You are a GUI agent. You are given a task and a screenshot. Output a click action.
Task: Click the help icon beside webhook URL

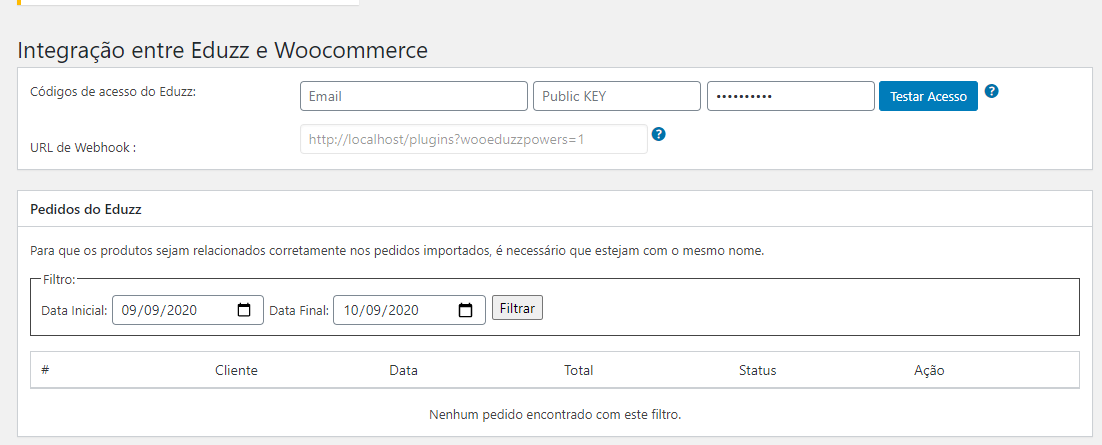point(659,134)
